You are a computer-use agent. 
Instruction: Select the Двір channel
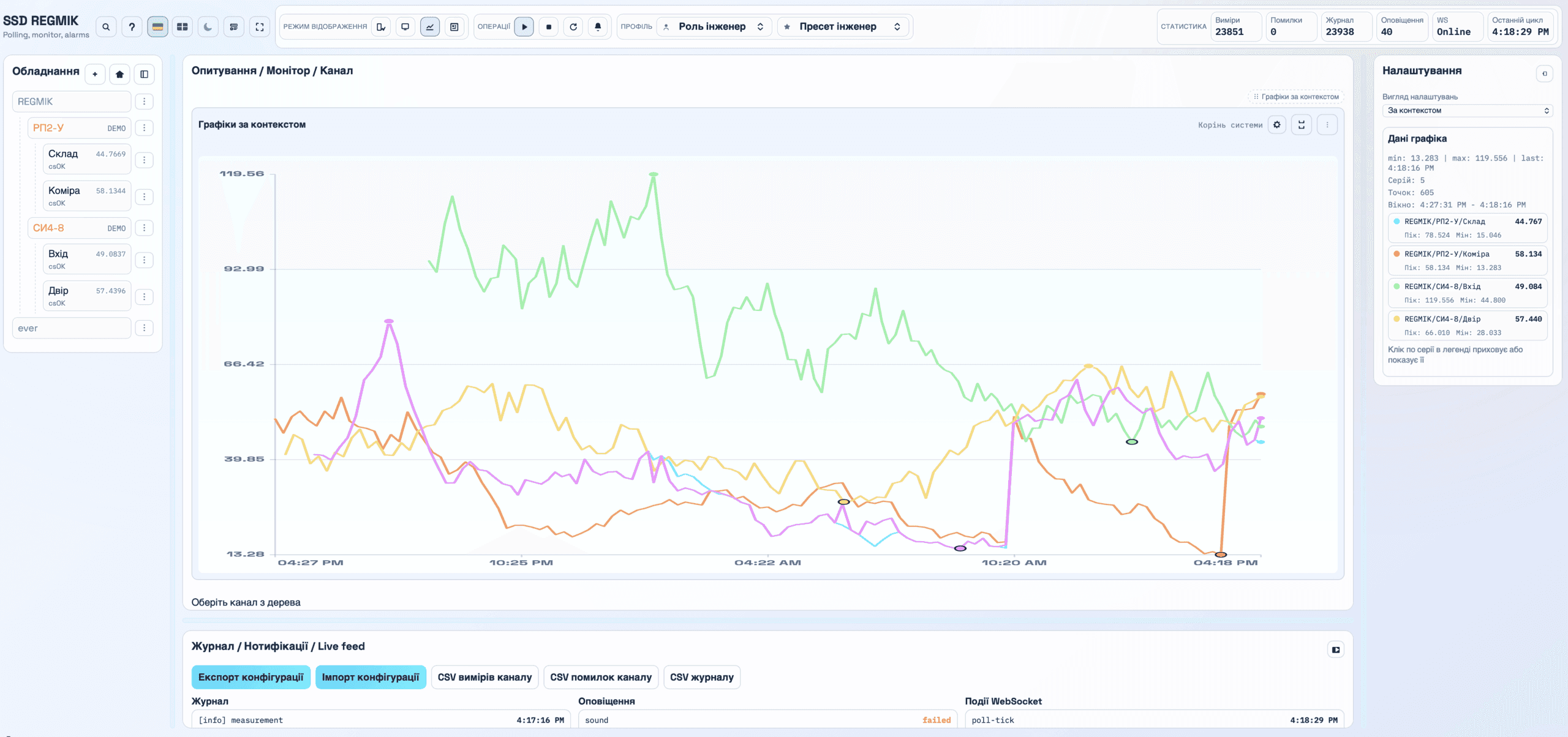click(87, 296)
